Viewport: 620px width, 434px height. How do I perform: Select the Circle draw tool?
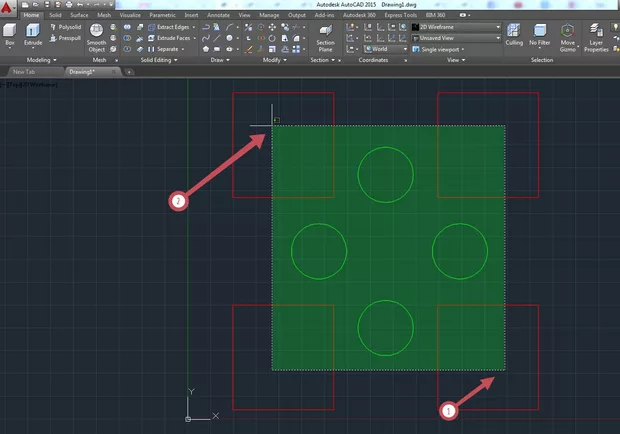click(230, 38)
